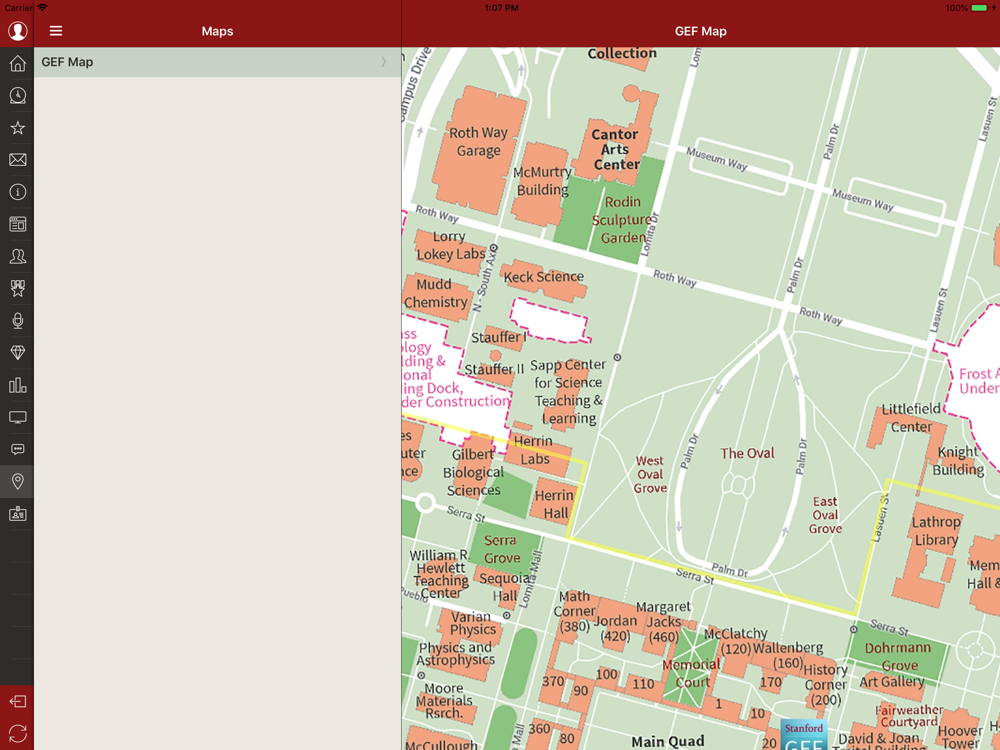Tap the "Rodin Sculpture Garden" label on the map

pos(622,220)
